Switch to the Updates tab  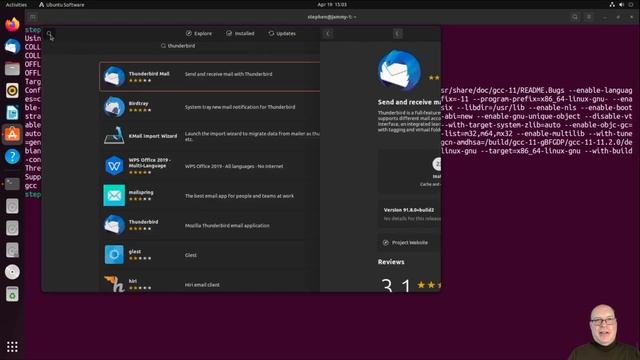coord(282,33)
